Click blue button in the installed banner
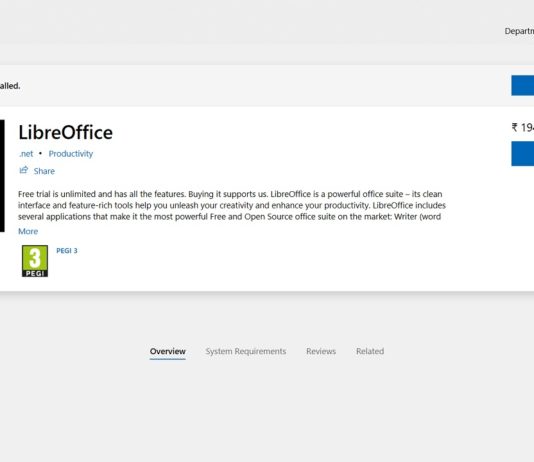This screenshot has width=534, height=462. [522, 85]
